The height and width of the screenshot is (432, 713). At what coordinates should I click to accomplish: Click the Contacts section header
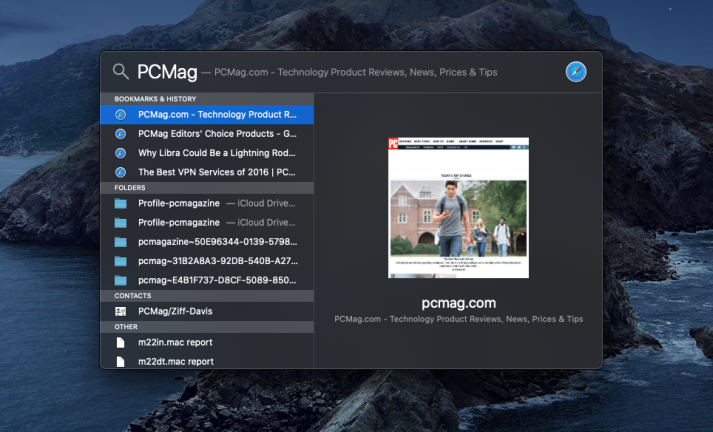coord(207,296)
